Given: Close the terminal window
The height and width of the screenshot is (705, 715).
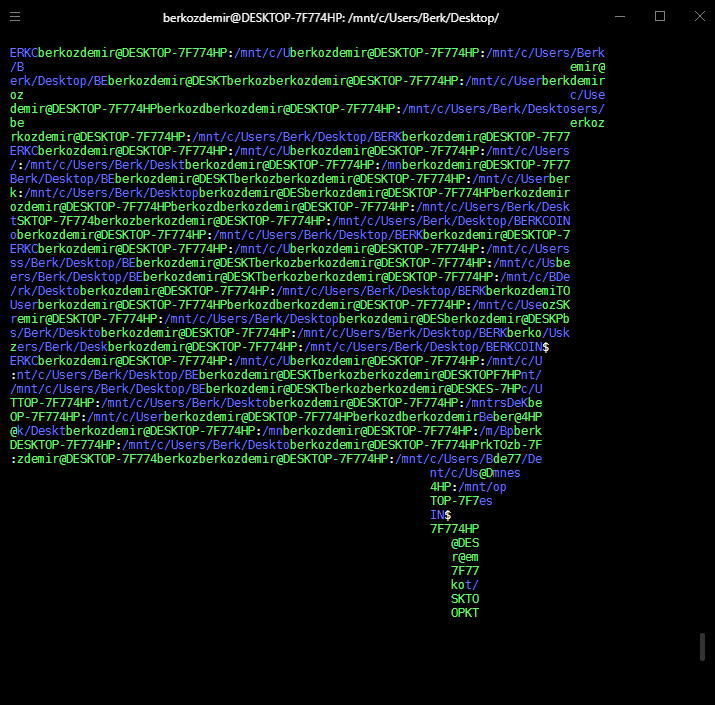Looking at the screenshot, I should pos(700,16).
